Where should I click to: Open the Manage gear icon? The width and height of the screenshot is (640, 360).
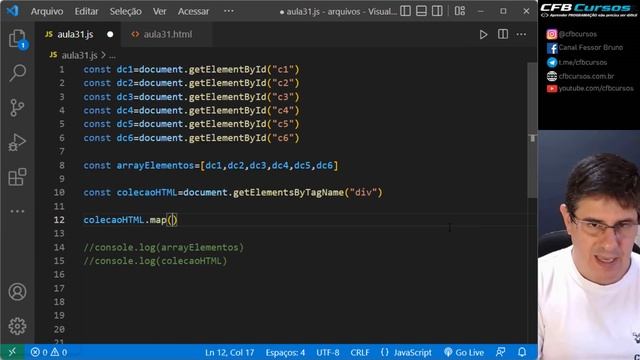point(17,326)
